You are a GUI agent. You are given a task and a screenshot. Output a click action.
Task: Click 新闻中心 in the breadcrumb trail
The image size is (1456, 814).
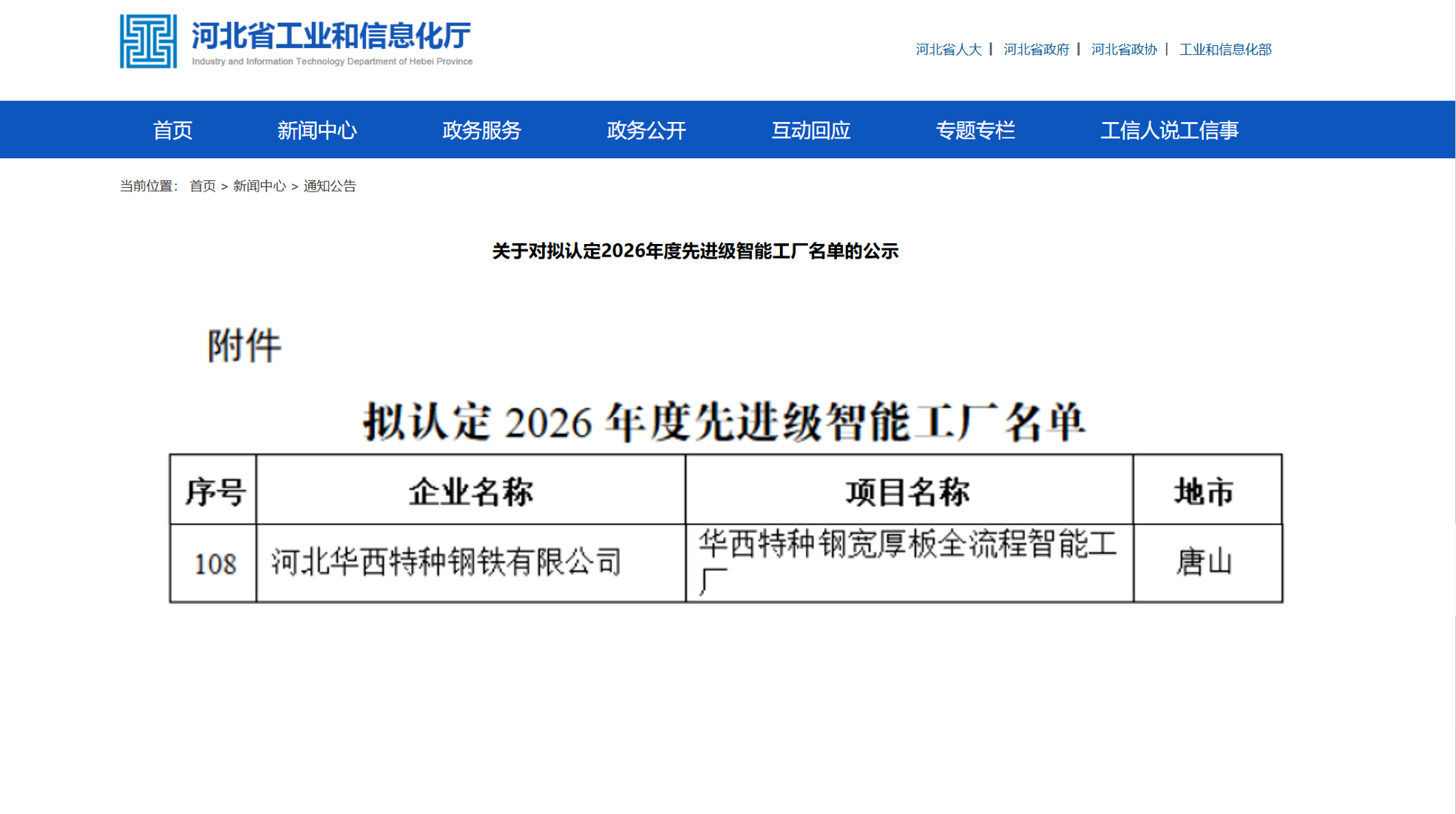[x=260, y=186]
